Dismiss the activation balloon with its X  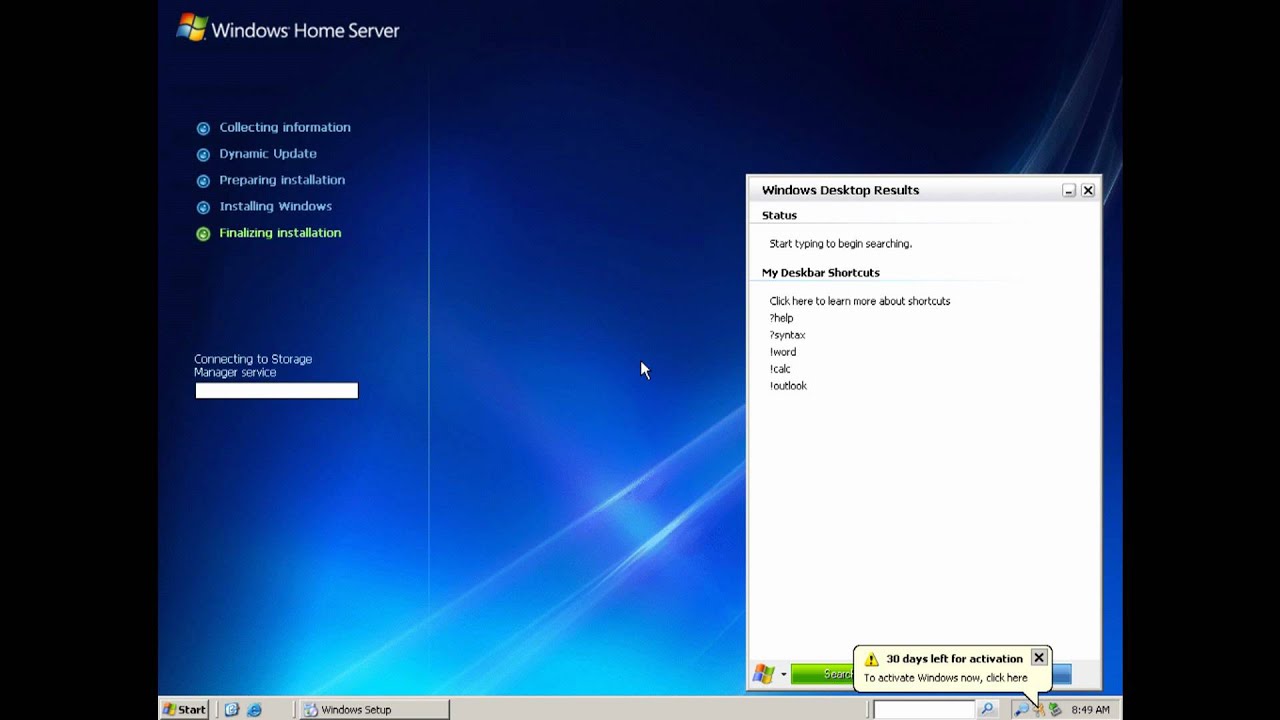(1039, 657)
